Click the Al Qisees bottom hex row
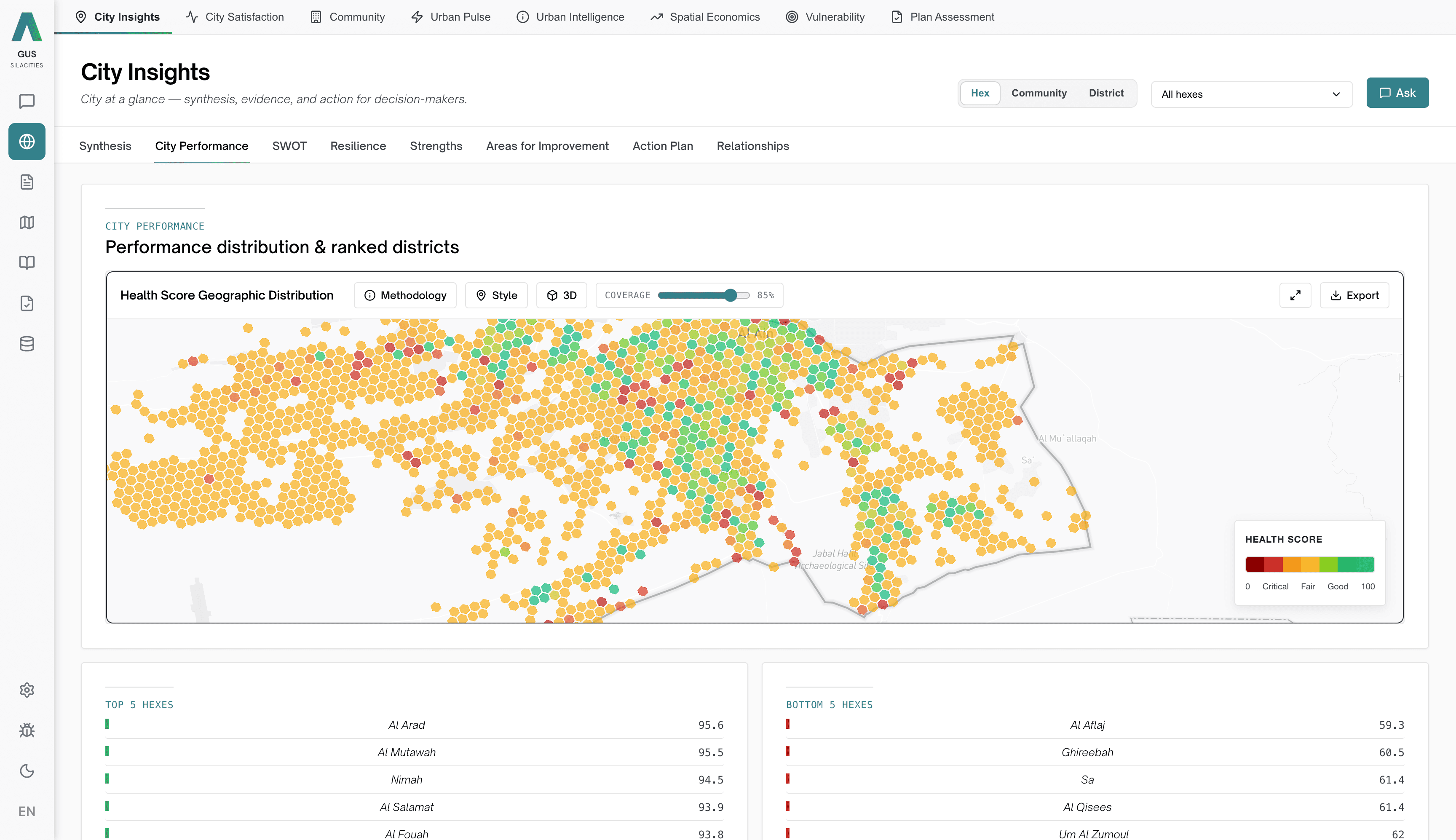 click(1095, 807)
